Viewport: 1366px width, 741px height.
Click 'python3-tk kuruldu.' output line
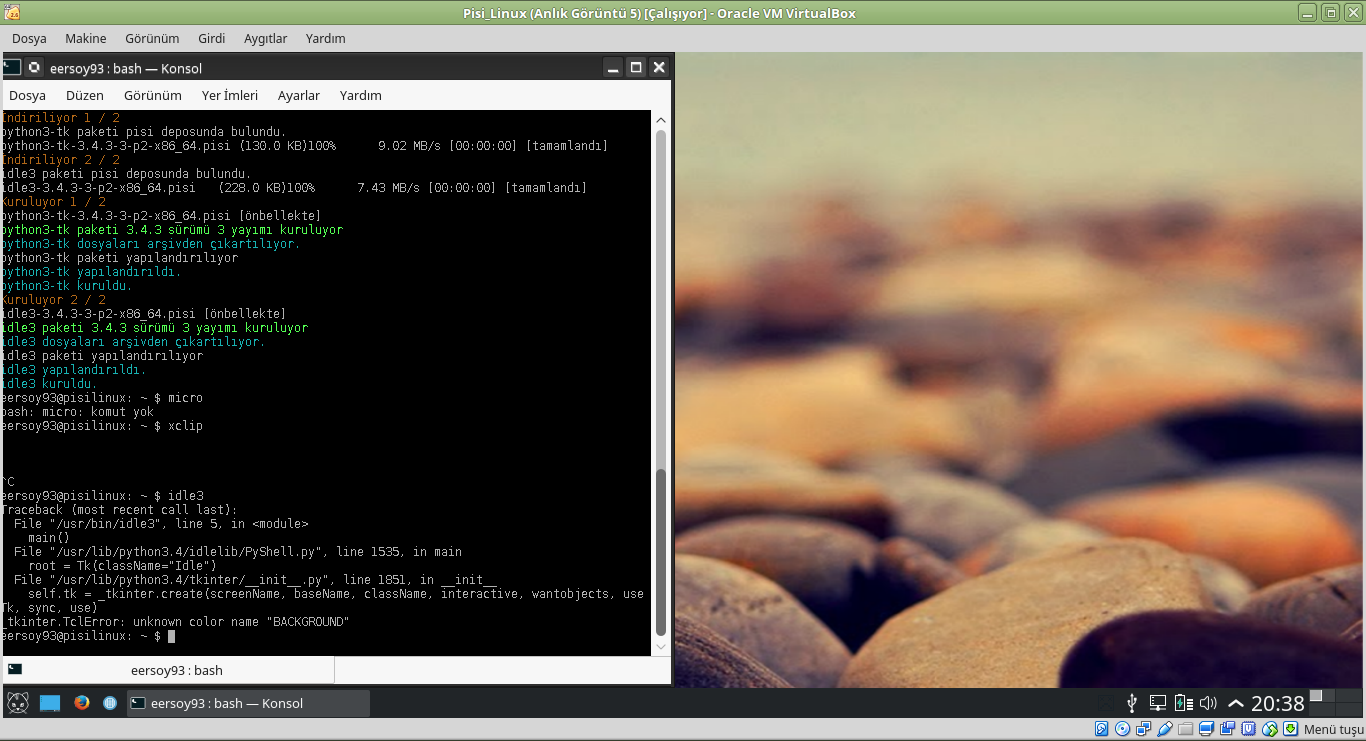(66, 286)
